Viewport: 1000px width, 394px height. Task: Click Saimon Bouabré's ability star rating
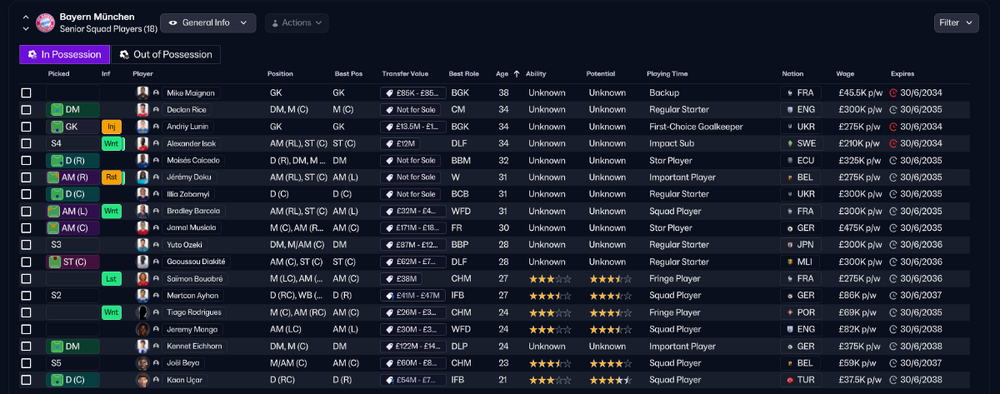[549, 279]
